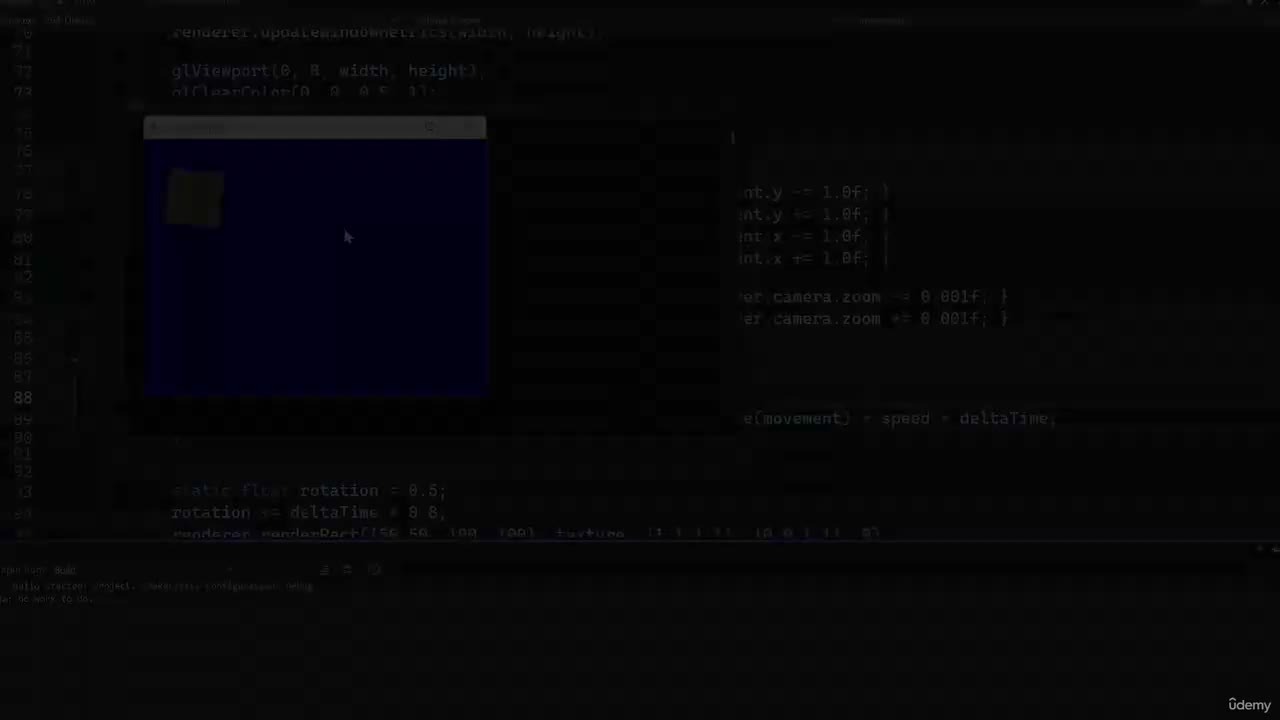Click the renderer.updateWindowMetrics code line
Image resolution: width=1280 pixels, height=720 pixels.
pos(384,32)
